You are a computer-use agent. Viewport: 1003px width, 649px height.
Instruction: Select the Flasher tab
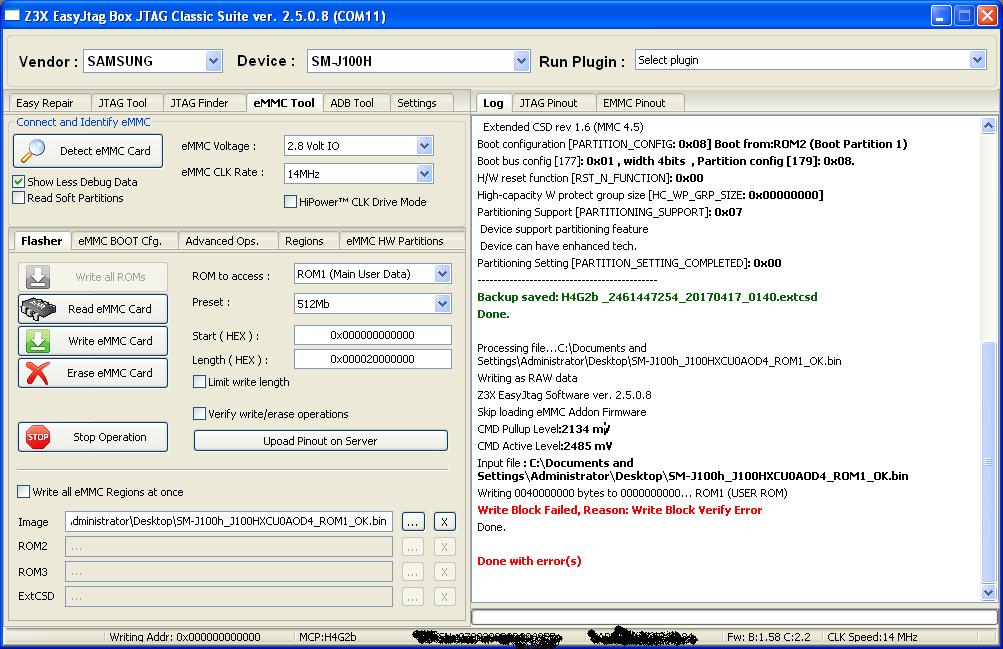(x=42, y=240)
